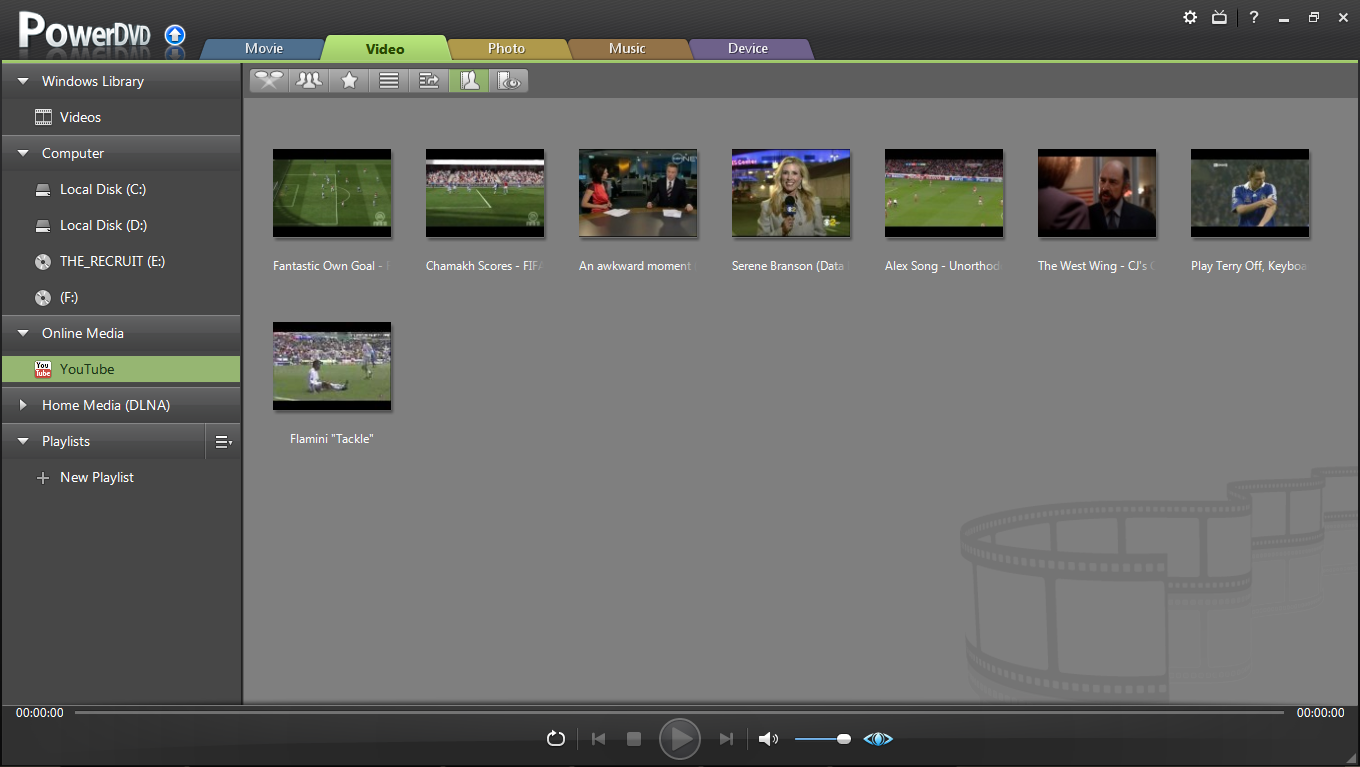Open the list lines icon in toolbar
1360x767 pixels.
[389, 81]
